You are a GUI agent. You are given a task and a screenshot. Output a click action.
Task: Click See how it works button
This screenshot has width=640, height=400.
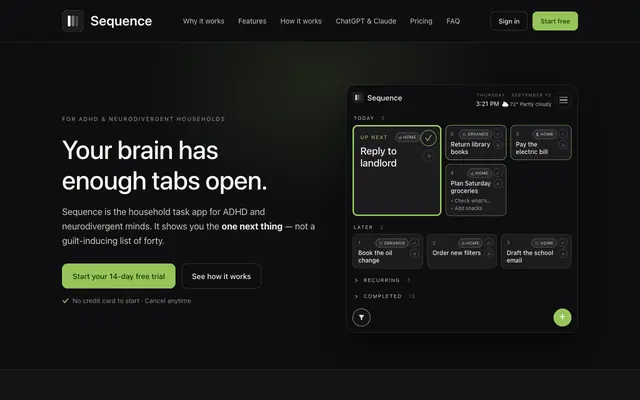(x=221, y=276)
